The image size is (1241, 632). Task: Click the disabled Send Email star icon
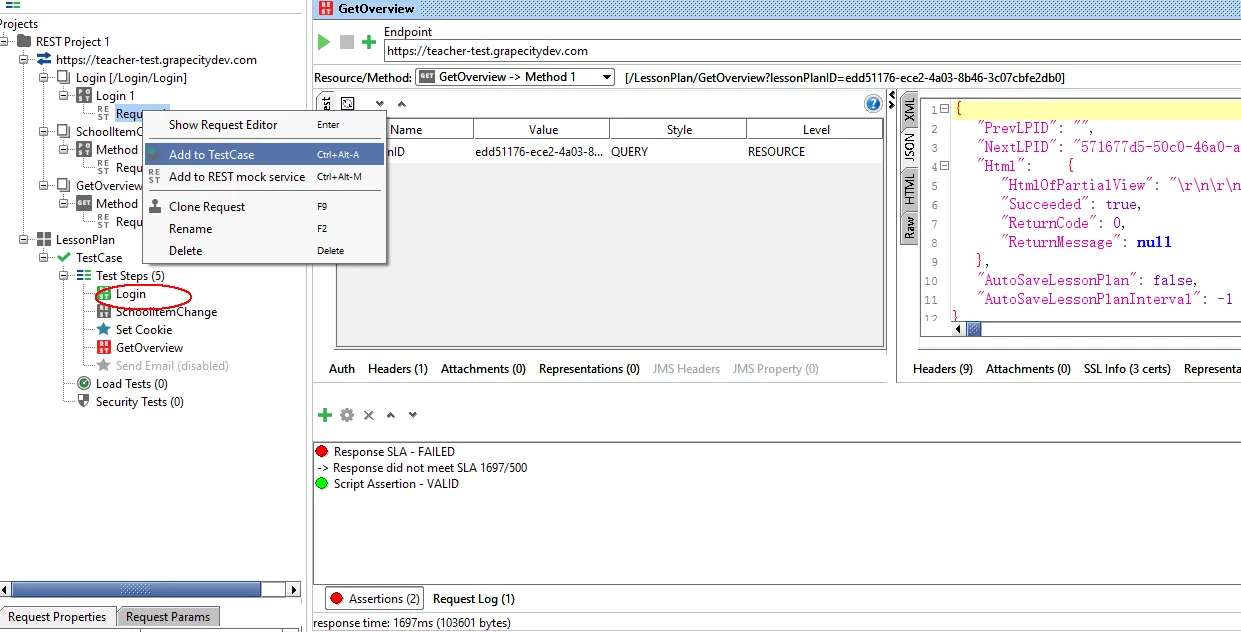click(x=105, y=366)
